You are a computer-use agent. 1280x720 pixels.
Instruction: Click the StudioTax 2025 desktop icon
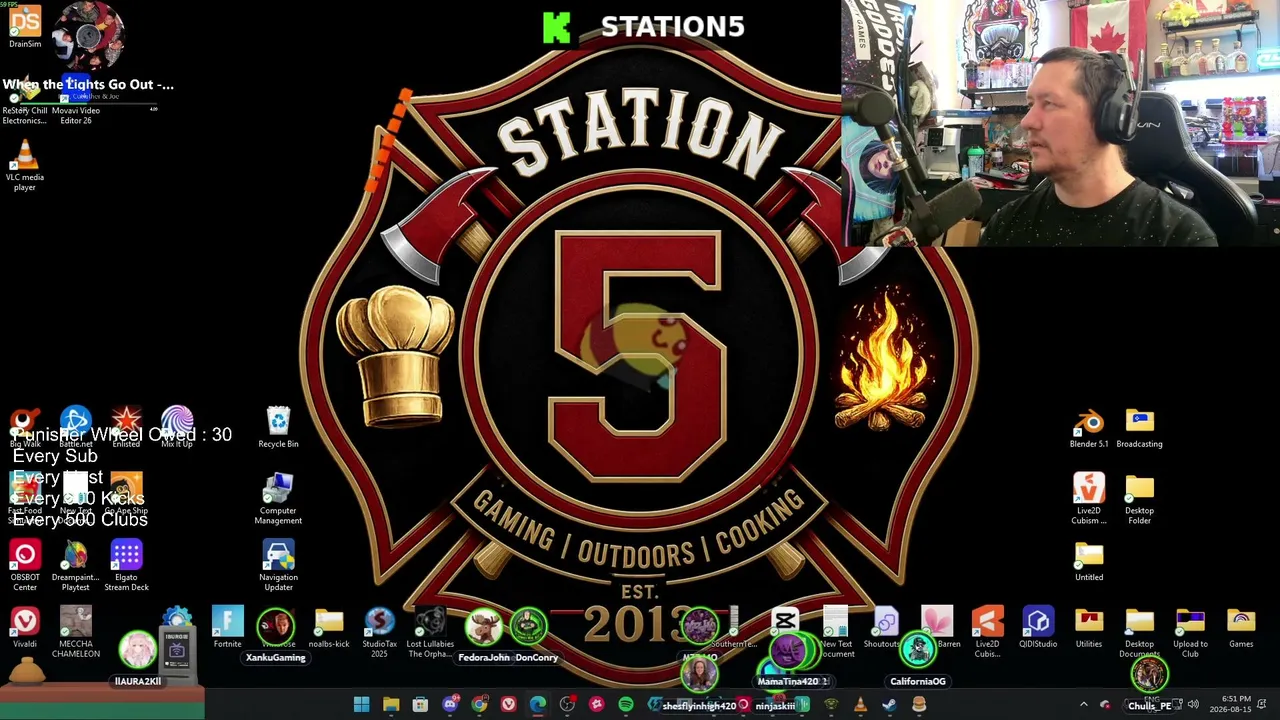click(379, 633)
